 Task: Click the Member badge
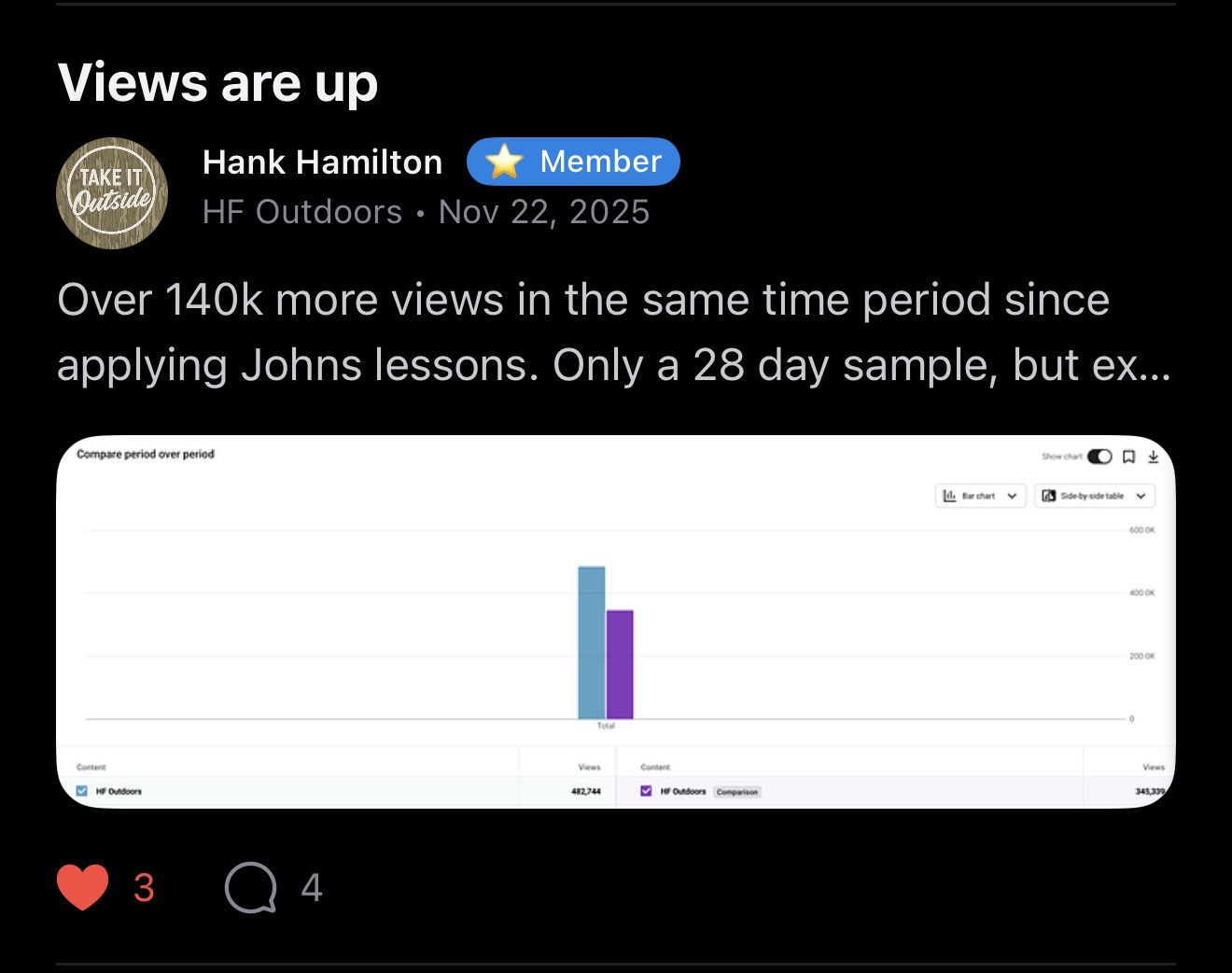pos(573,162)
